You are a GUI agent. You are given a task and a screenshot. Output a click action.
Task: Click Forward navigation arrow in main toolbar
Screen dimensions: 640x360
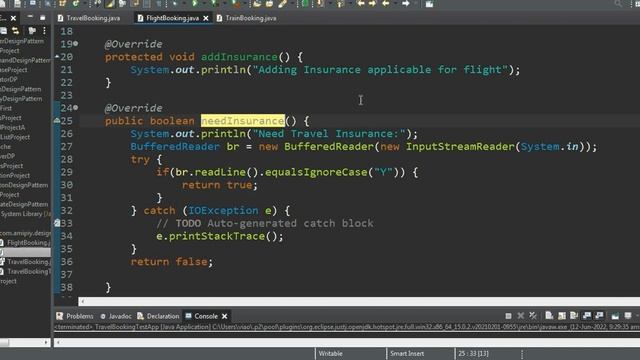point(373,4)
